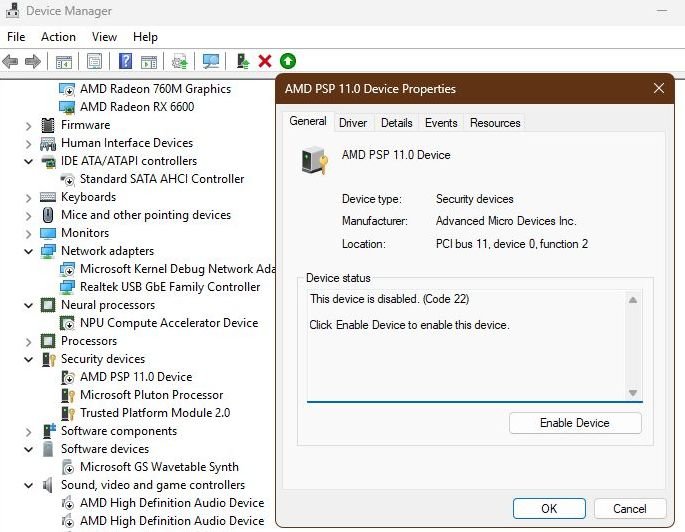The width and height of the screenshot is (685, 532).
Task: Click Device status scroll down arrow
Action: (x=633, y=393)
